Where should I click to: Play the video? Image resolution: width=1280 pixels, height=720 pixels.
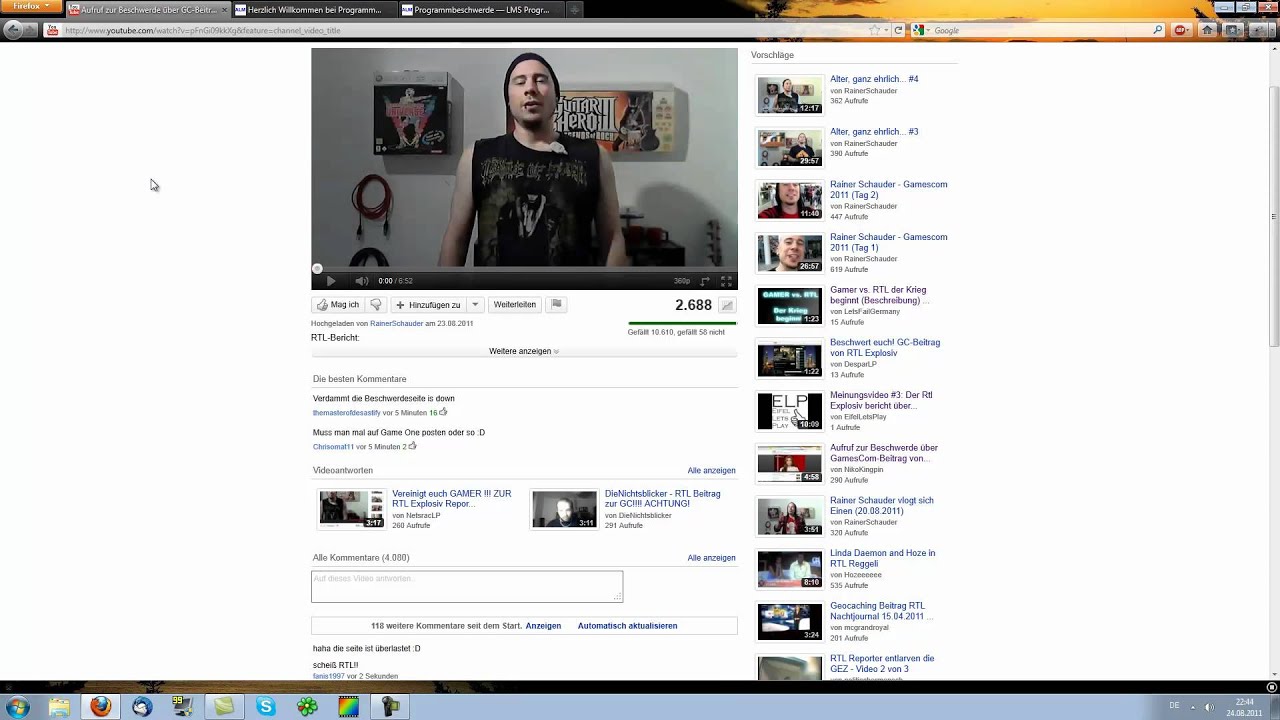330,281
